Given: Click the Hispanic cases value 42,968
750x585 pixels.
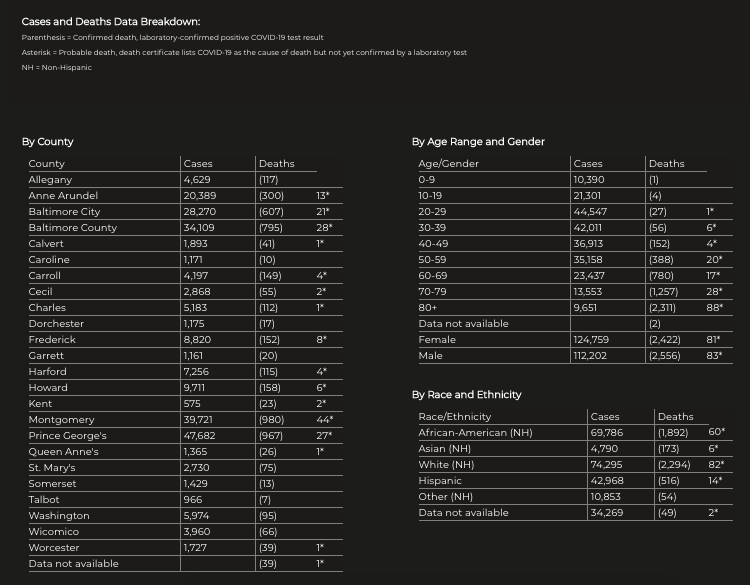Looking at the screenshot, I should point(609,481).
